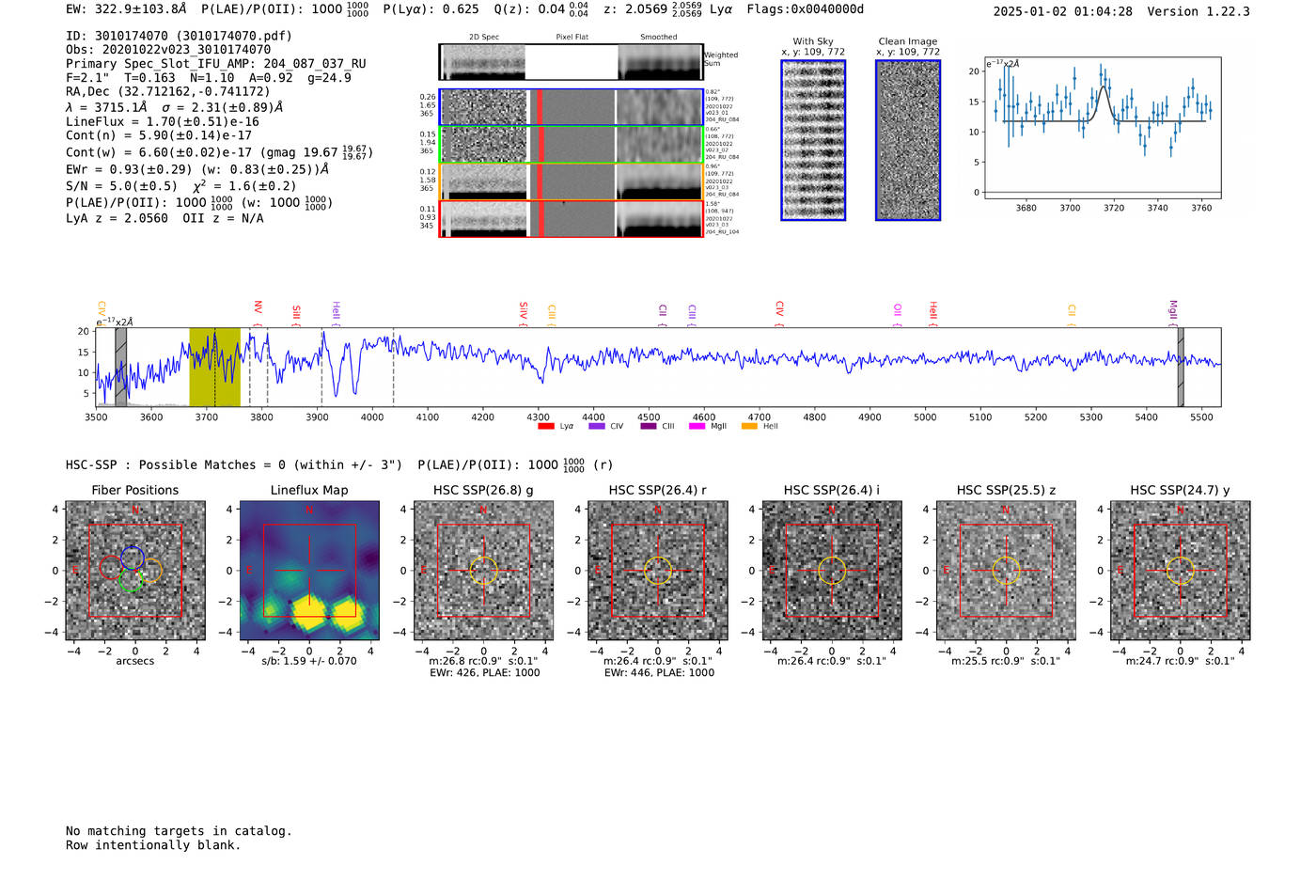1316x896 pixels.
Task: Click the green-bordered fiber 2D spectrum row
Action: pos(571,145)
